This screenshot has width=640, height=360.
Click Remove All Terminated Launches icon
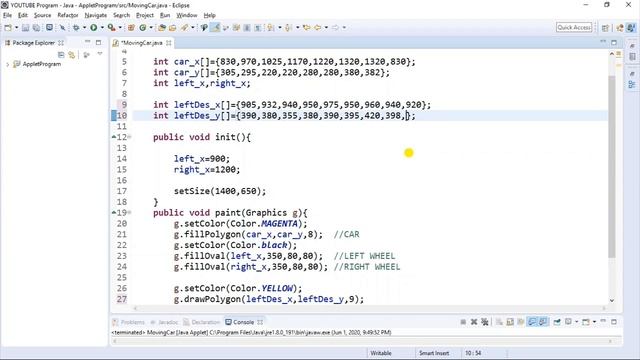click(484, 322)
